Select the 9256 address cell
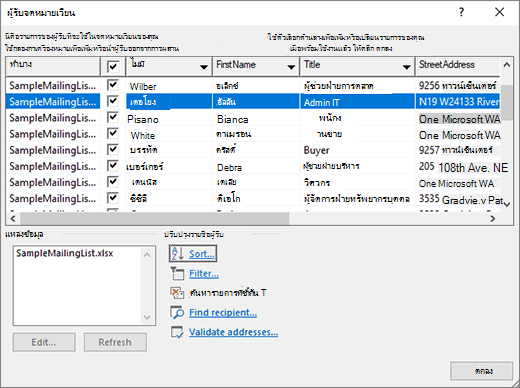Viewport: 520px width, 388px height. coord(458,86)
